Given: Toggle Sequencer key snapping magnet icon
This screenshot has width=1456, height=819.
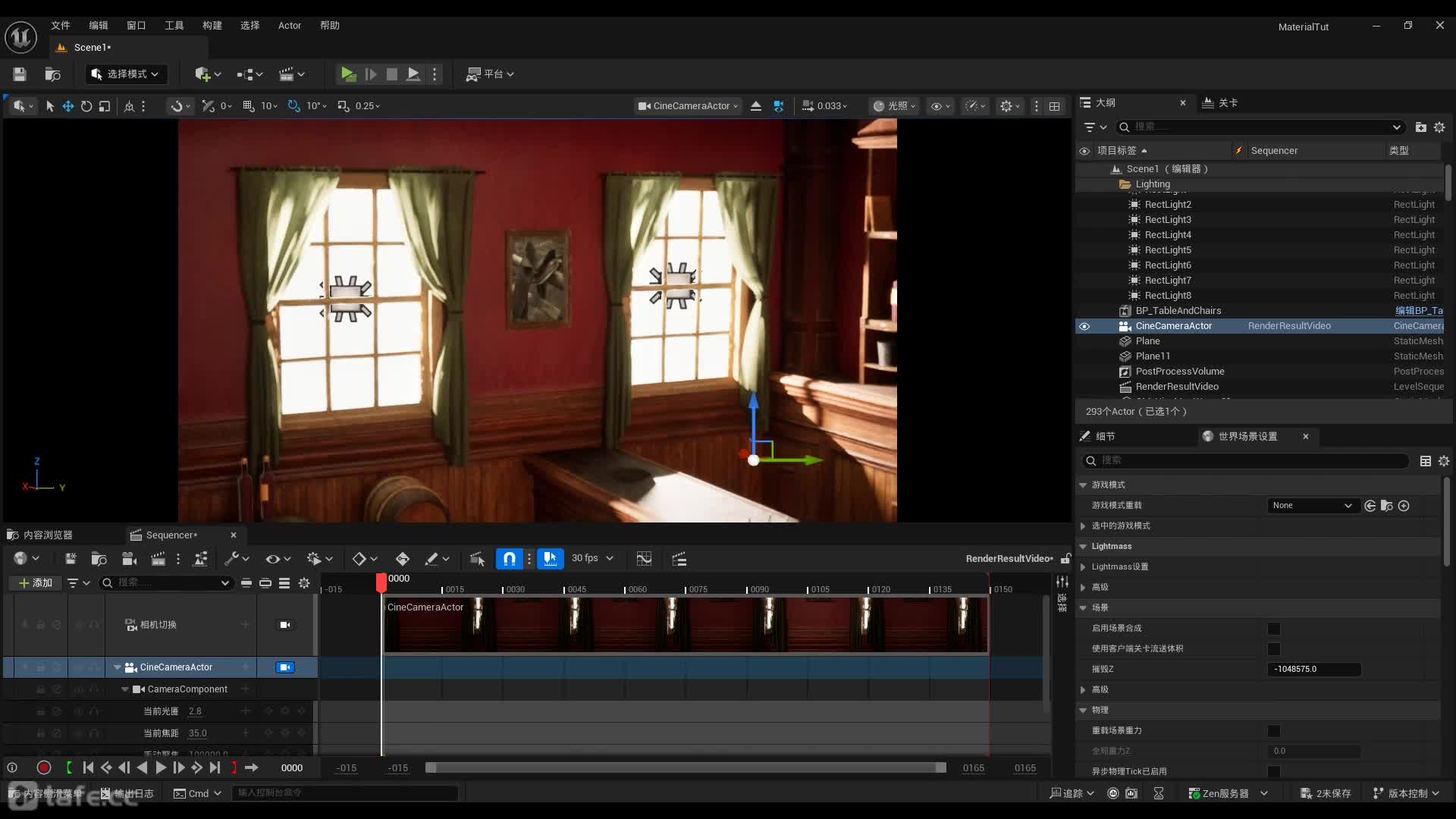Looking at the screenshot, I should (x=510, y=559).
